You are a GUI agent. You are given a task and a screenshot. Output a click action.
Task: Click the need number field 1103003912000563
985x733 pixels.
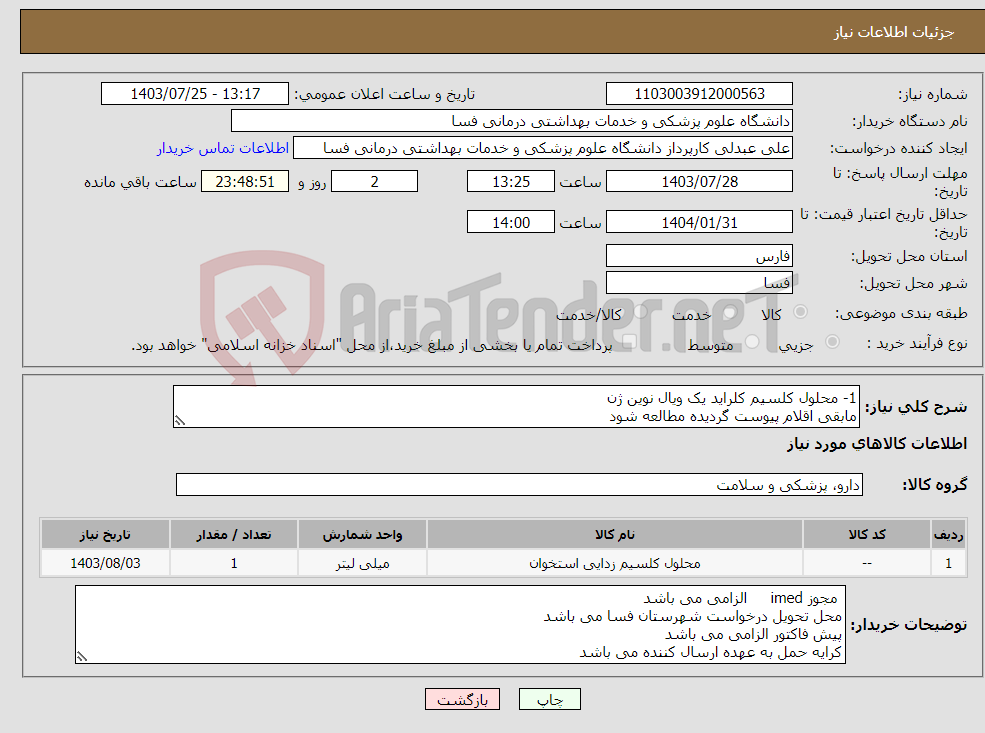699,94
